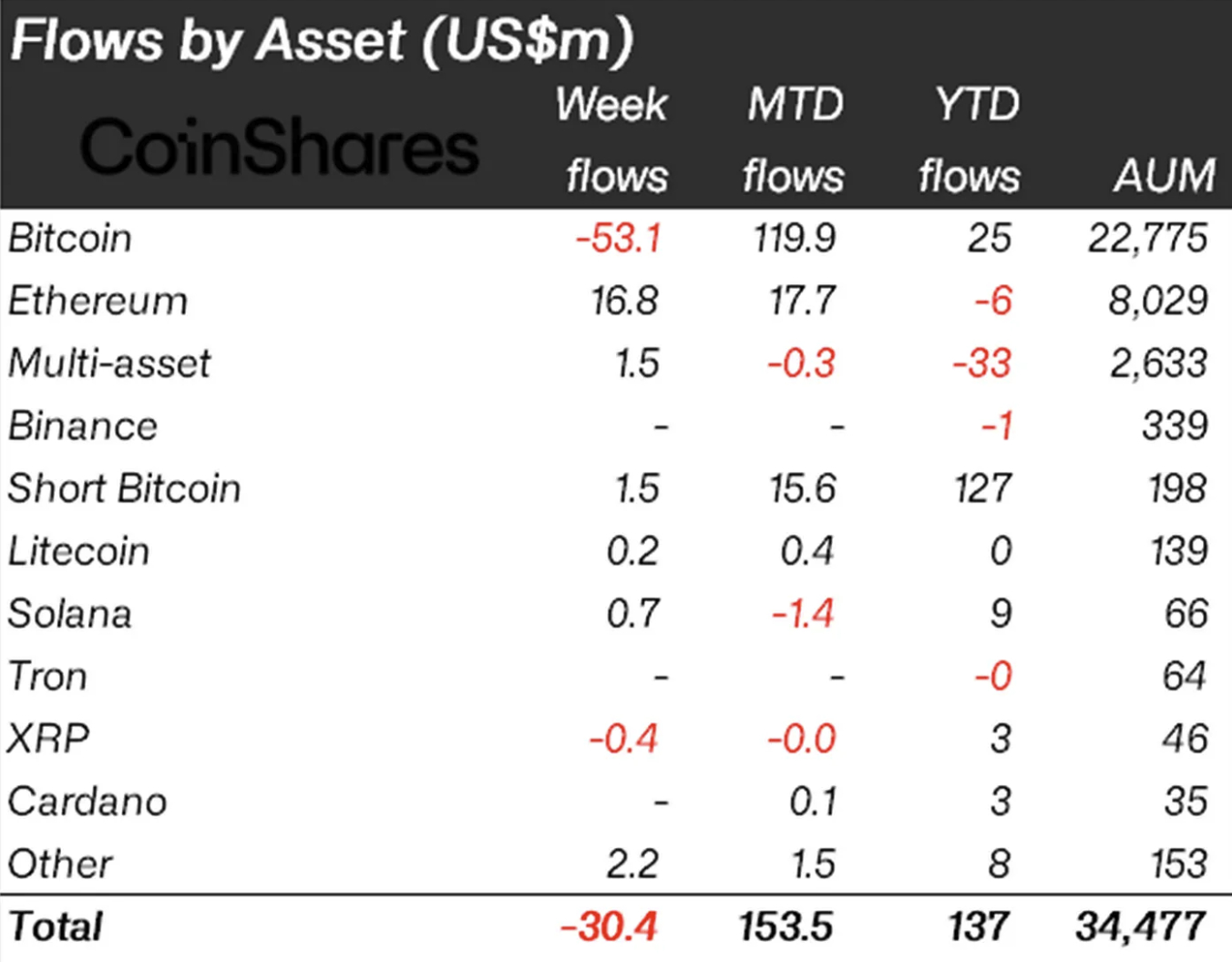The width and height of the screenshot is (1232, 962).
Task: Click the Short Bitcoin row label
Action: click(x=124, y=488)
